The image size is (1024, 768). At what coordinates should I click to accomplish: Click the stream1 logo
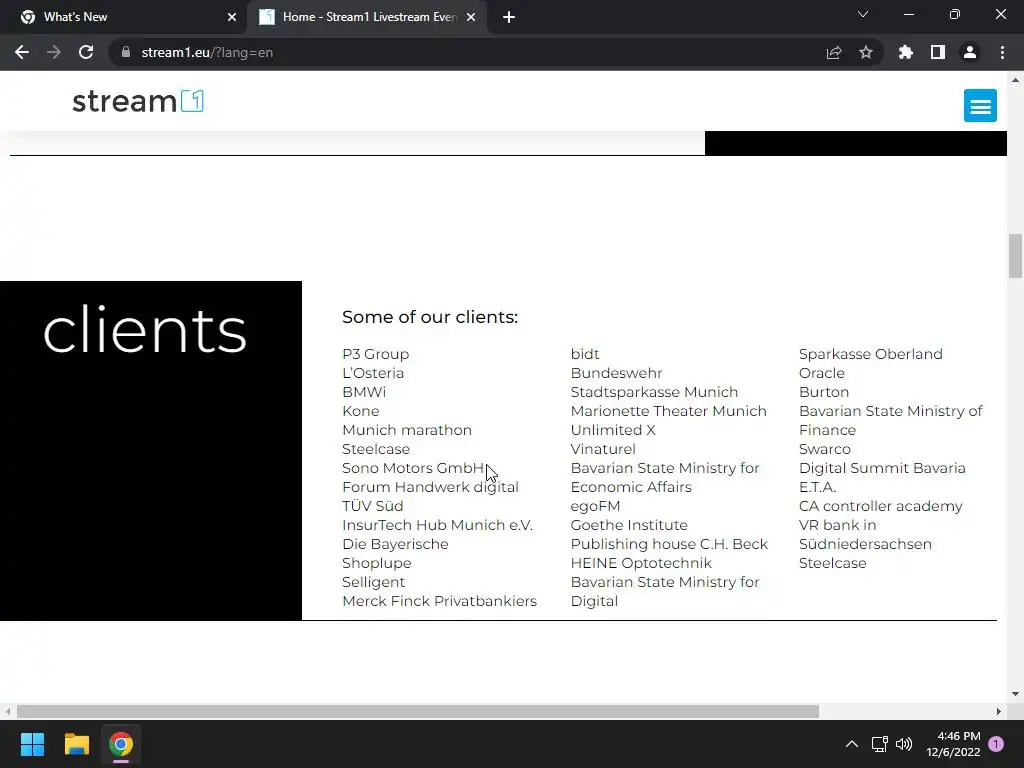tap(138, 101)
